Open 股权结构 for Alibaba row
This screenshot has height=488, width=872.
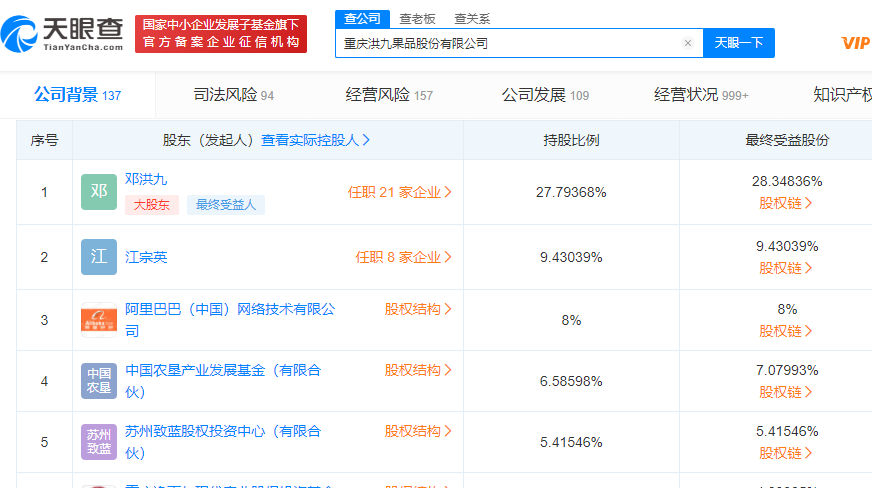[418, 309]
